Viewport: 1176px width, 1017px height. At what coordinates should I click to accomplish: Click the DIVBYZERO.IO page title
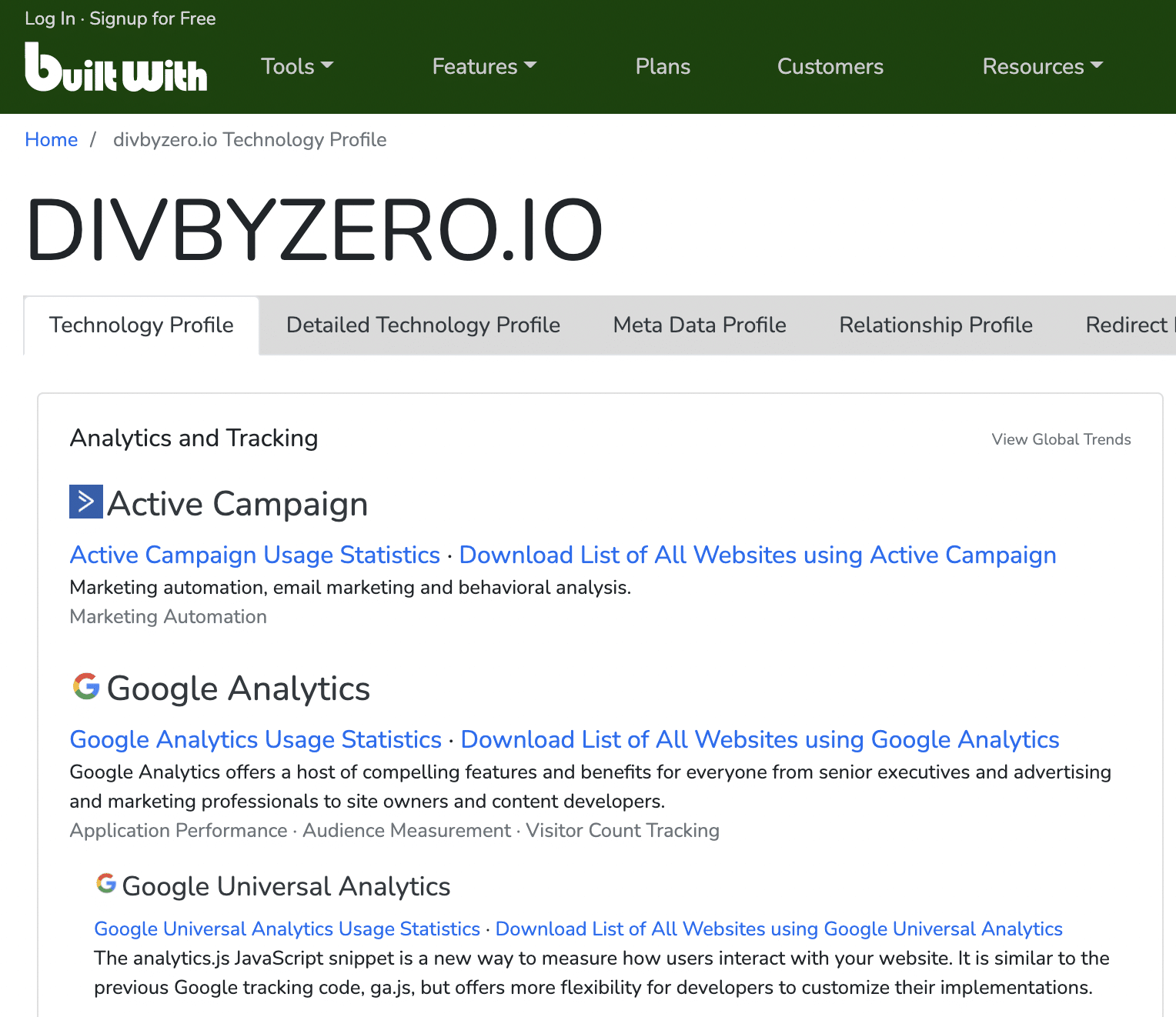[314, 229]
